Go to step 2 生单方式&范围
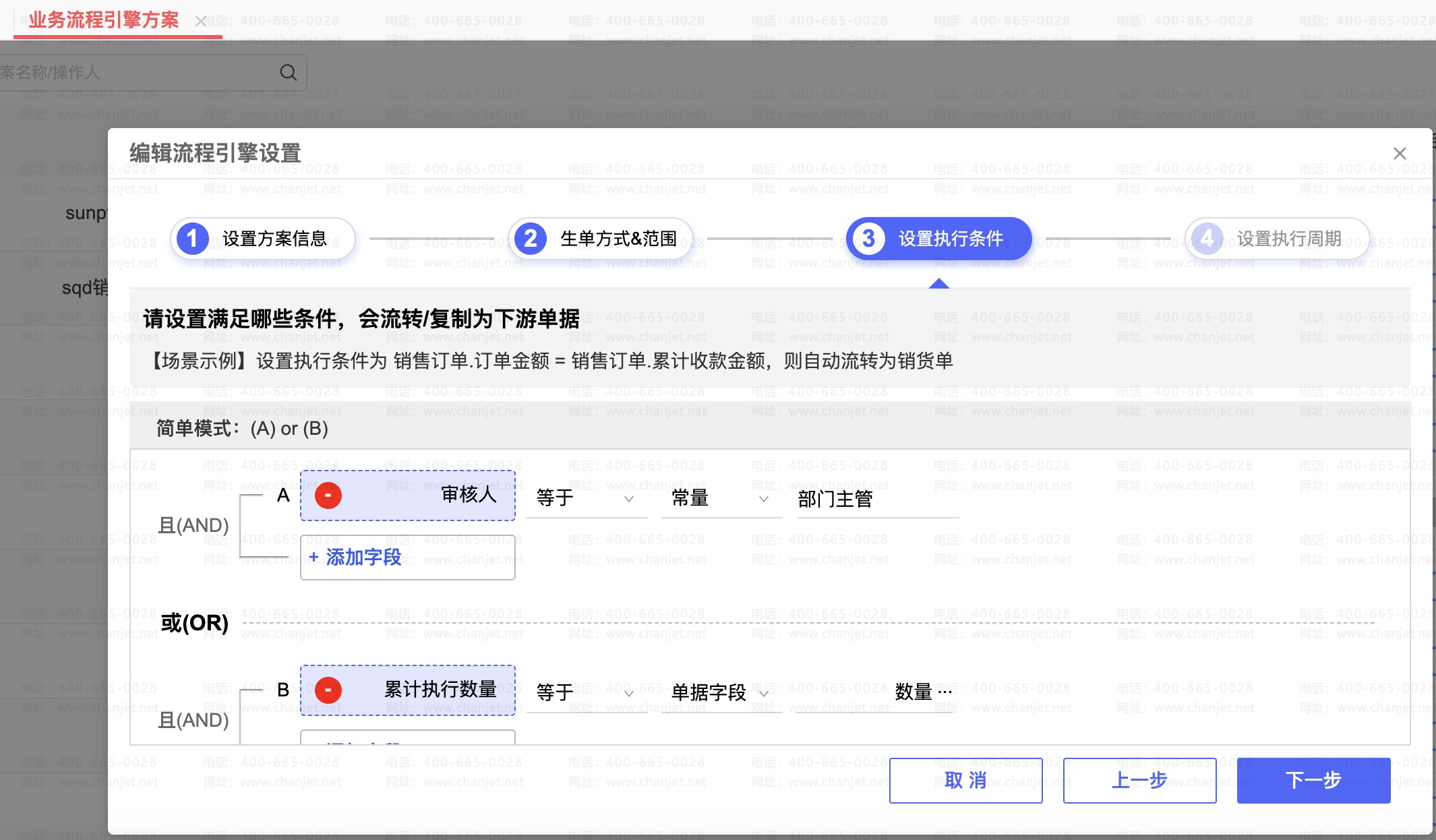 tap(601, 239)
